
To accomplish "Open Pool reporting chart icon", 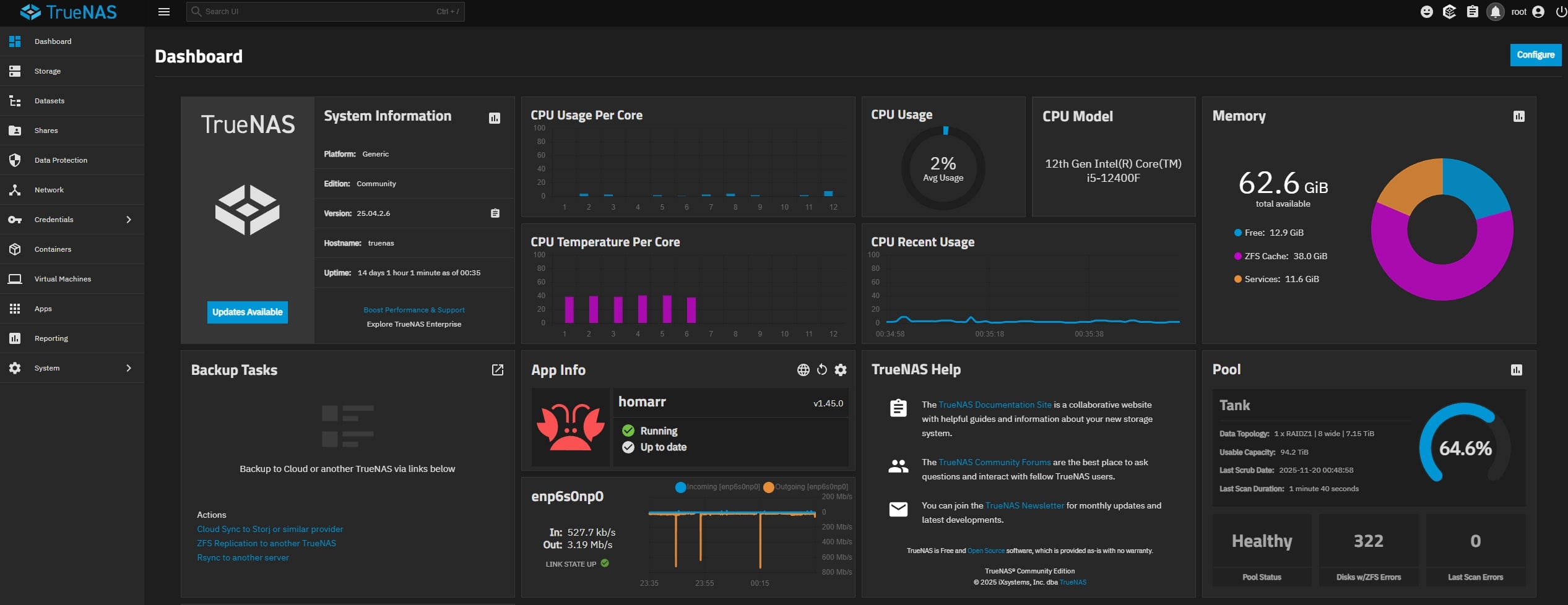I will coord(1518,370).
